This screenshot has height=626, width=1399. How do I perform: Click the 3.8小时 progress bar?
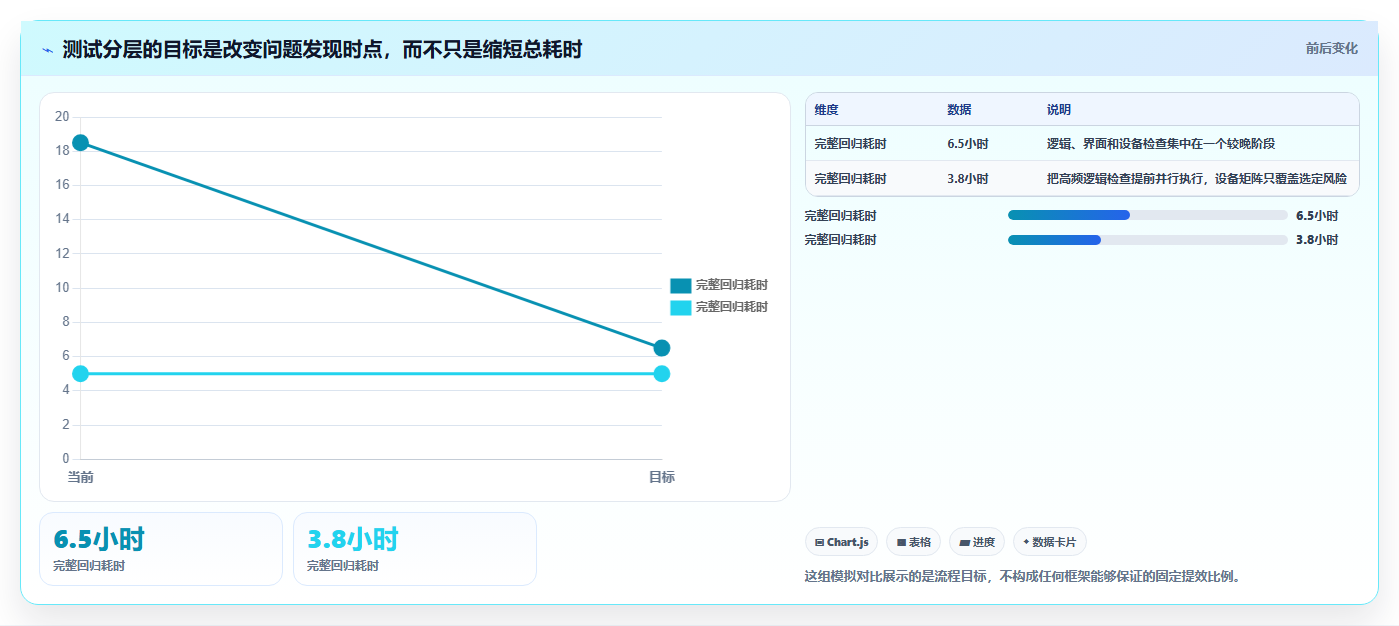(1148, 240)
